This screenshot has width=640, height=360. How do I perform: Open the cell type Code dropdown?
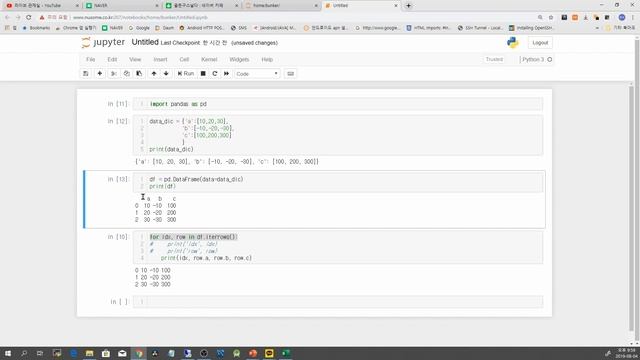[x=257, y=74]
